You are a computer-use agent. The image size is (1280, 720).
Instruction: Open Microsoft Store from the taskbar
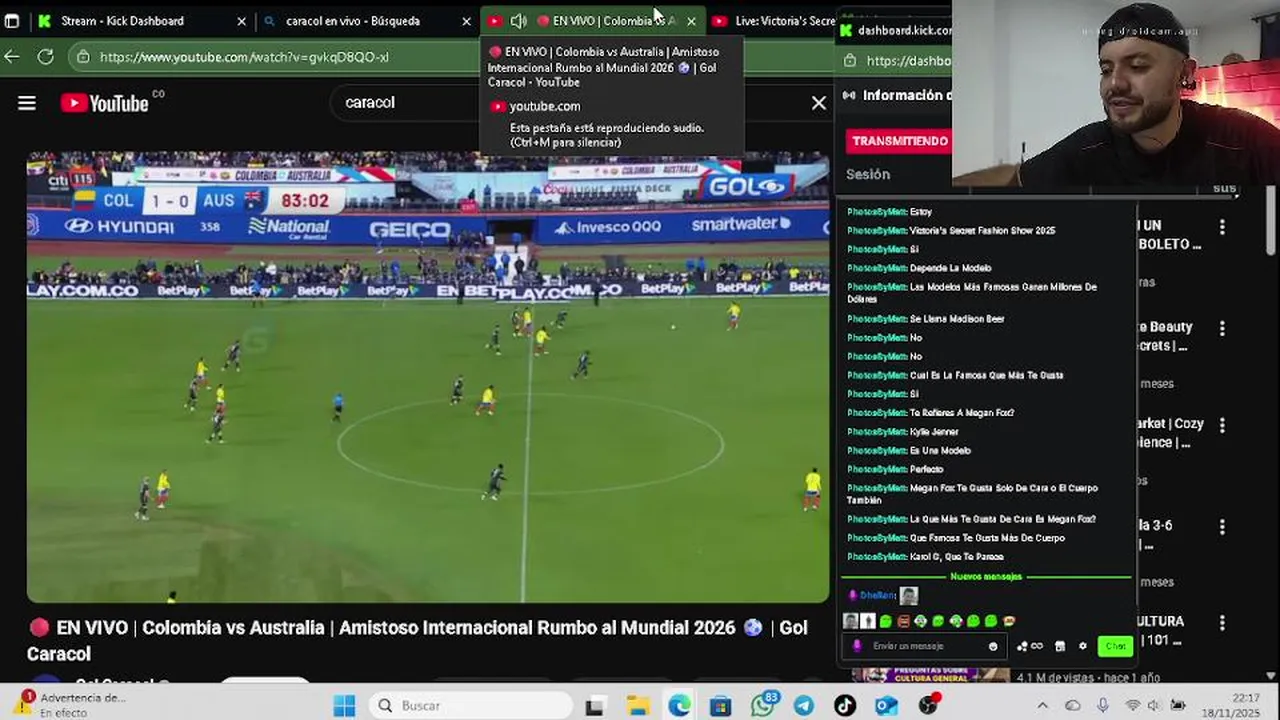pos(720,706)
